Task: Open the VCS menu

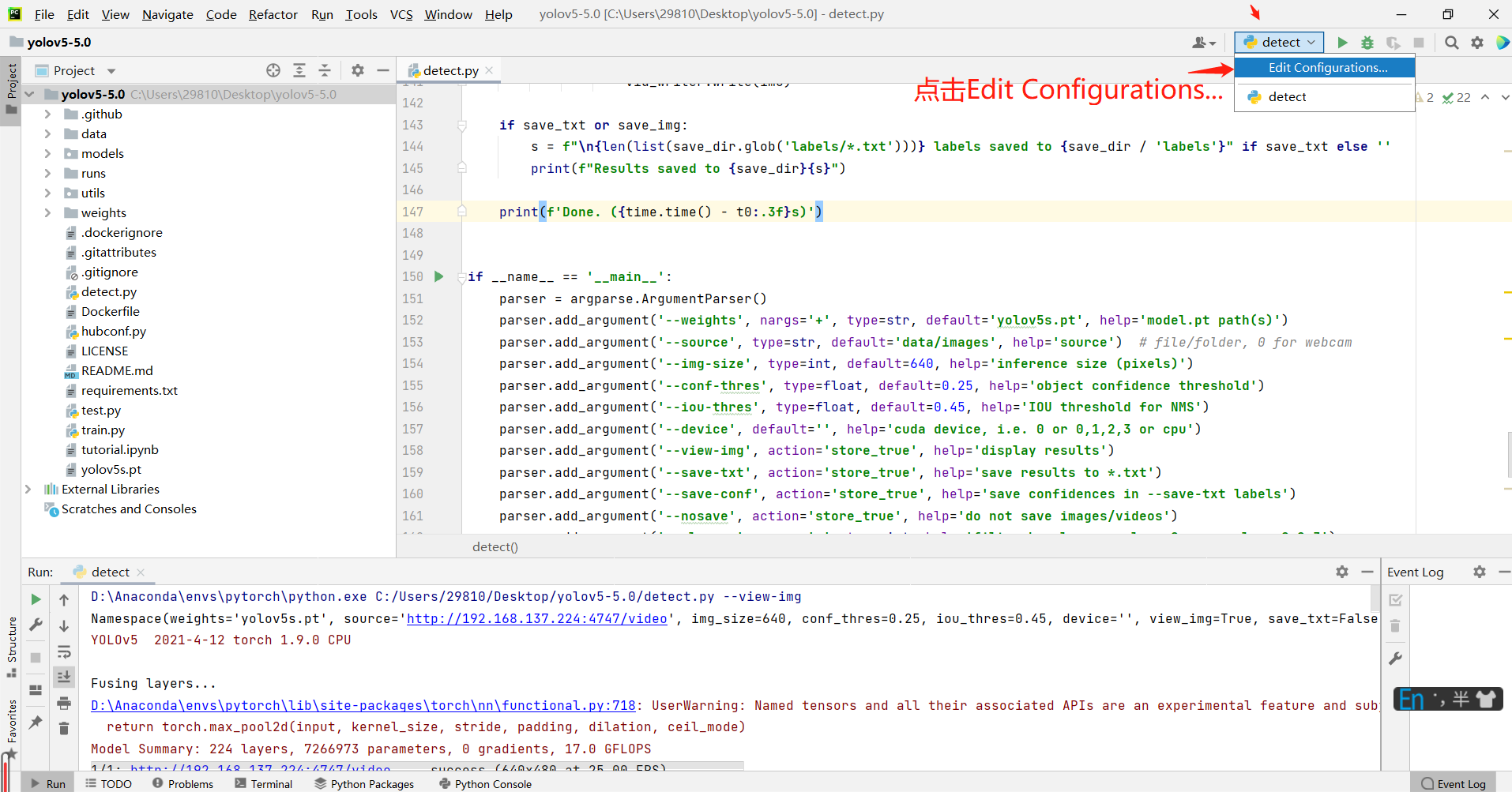Action: point(401,14)
